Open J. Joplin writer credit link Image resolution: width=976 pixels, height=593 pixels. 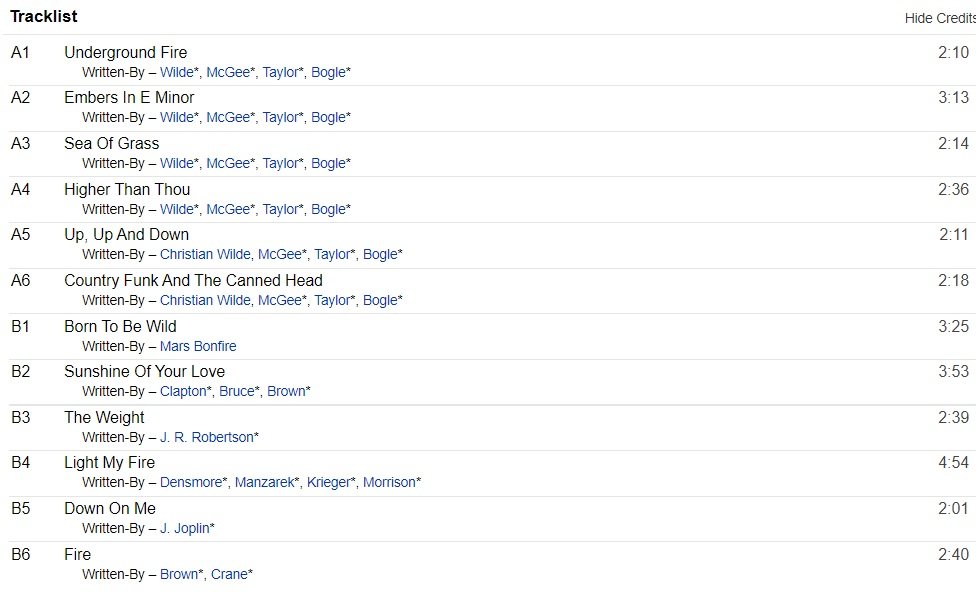pyautogui.click(x=184, y=528)
